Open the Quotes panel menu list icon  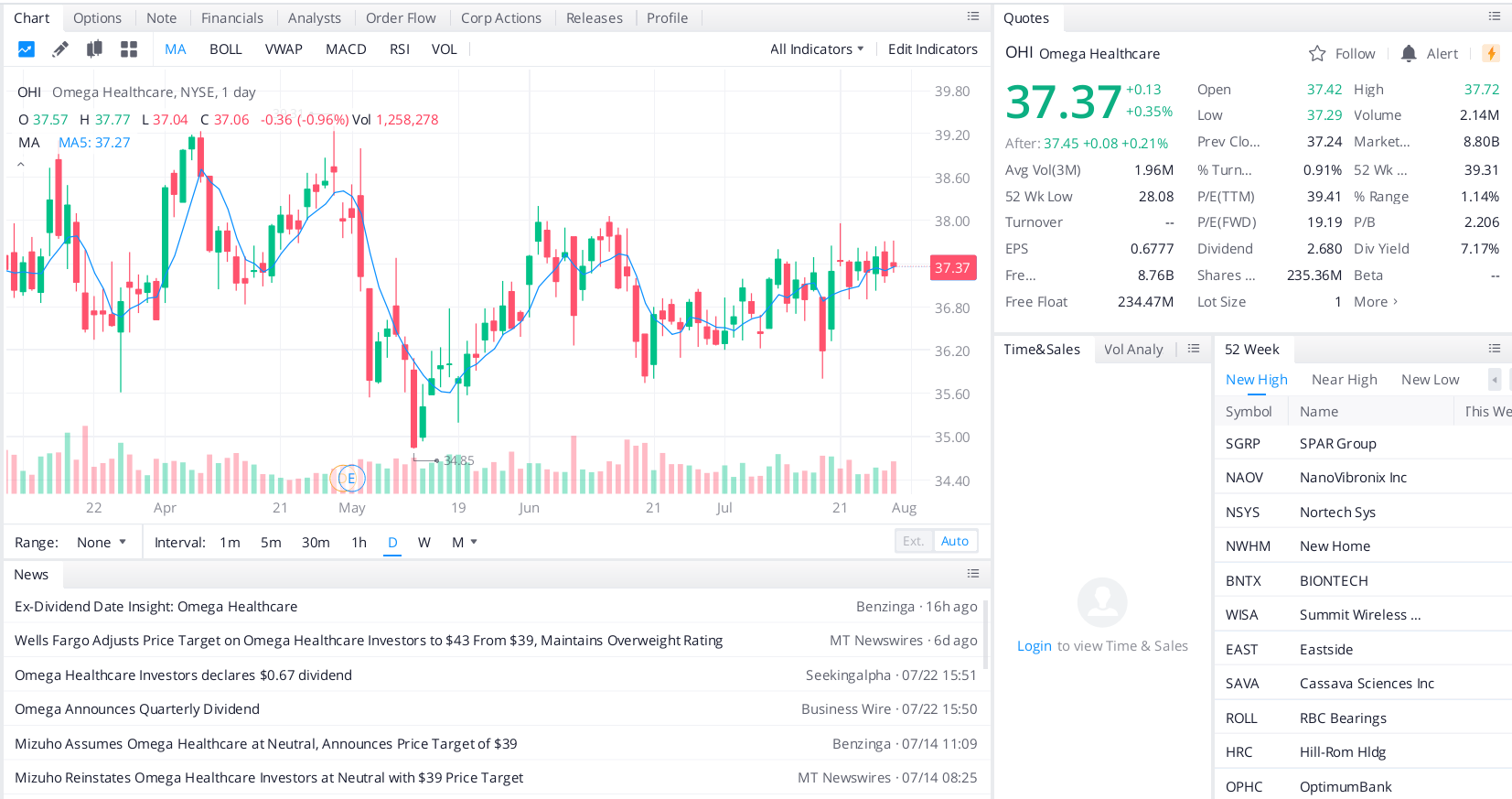click(x=1495, y=16)
